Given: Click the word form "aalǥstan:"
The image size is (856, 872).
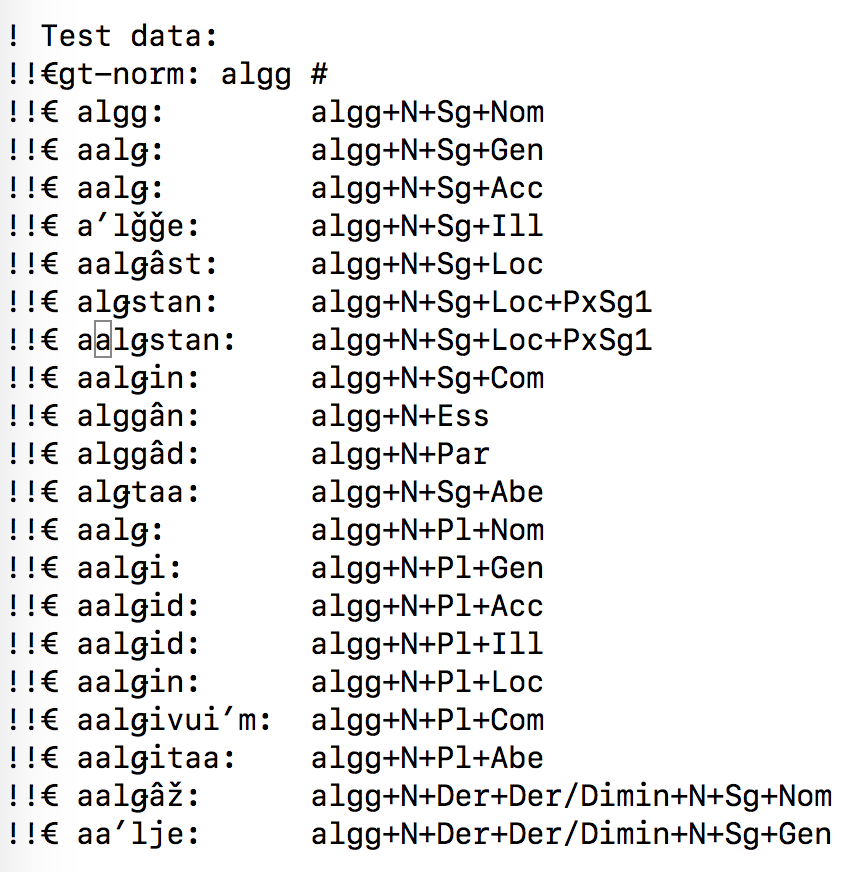Looking at the screenshot, I should (x=155, y=340).
